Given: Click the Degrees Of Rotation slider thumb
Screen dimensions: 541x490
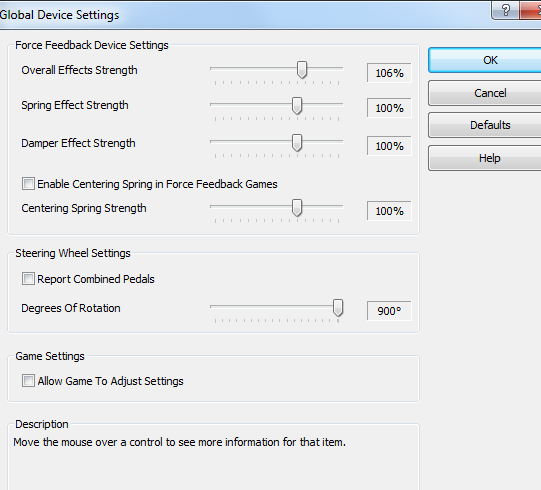Looking at the screenshot, I should click(338, 308).
